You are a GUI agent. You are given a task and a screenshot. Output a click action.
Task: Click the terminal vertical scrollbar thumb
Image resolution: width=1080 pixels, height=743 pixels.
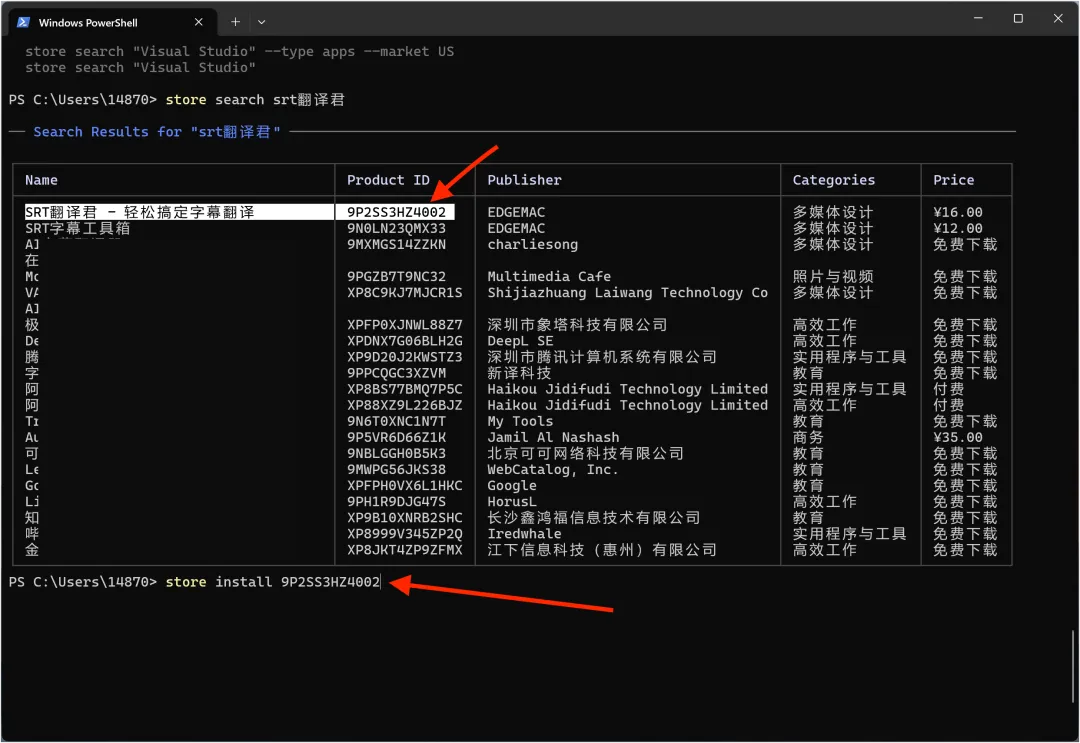[1072, 667]
